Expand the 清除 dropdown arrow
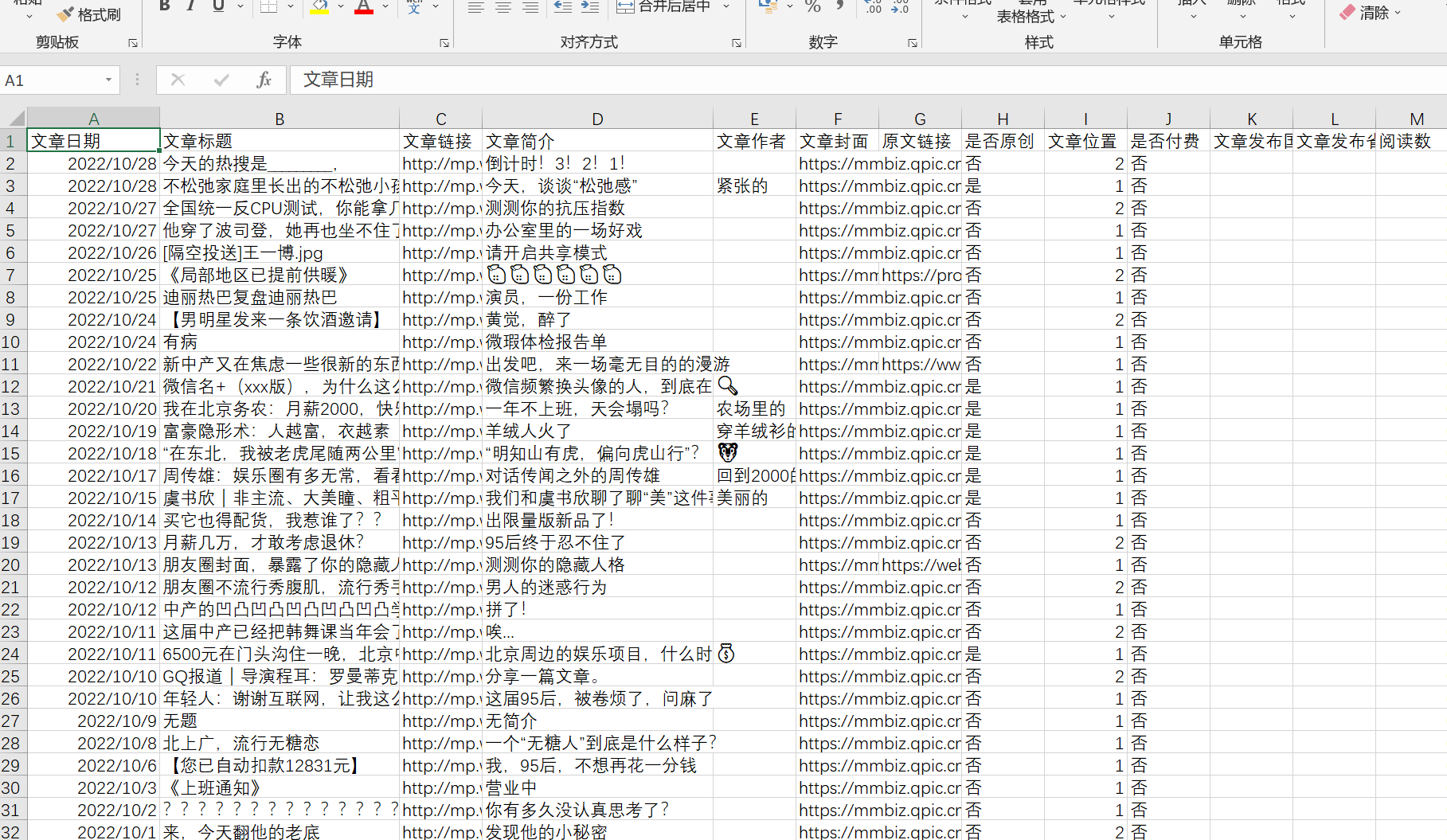 [1398, 13]
